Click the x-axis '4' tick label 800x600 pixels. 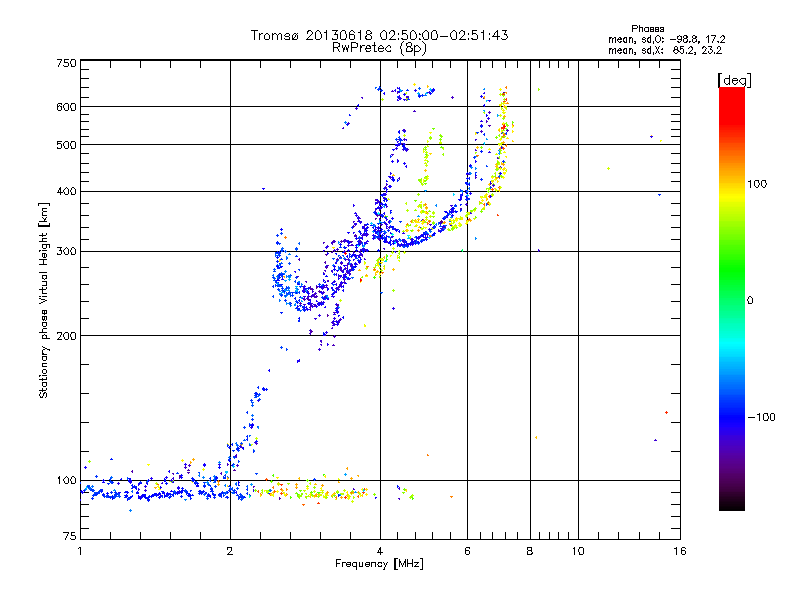pyautogui.click(x=380, y=551)
